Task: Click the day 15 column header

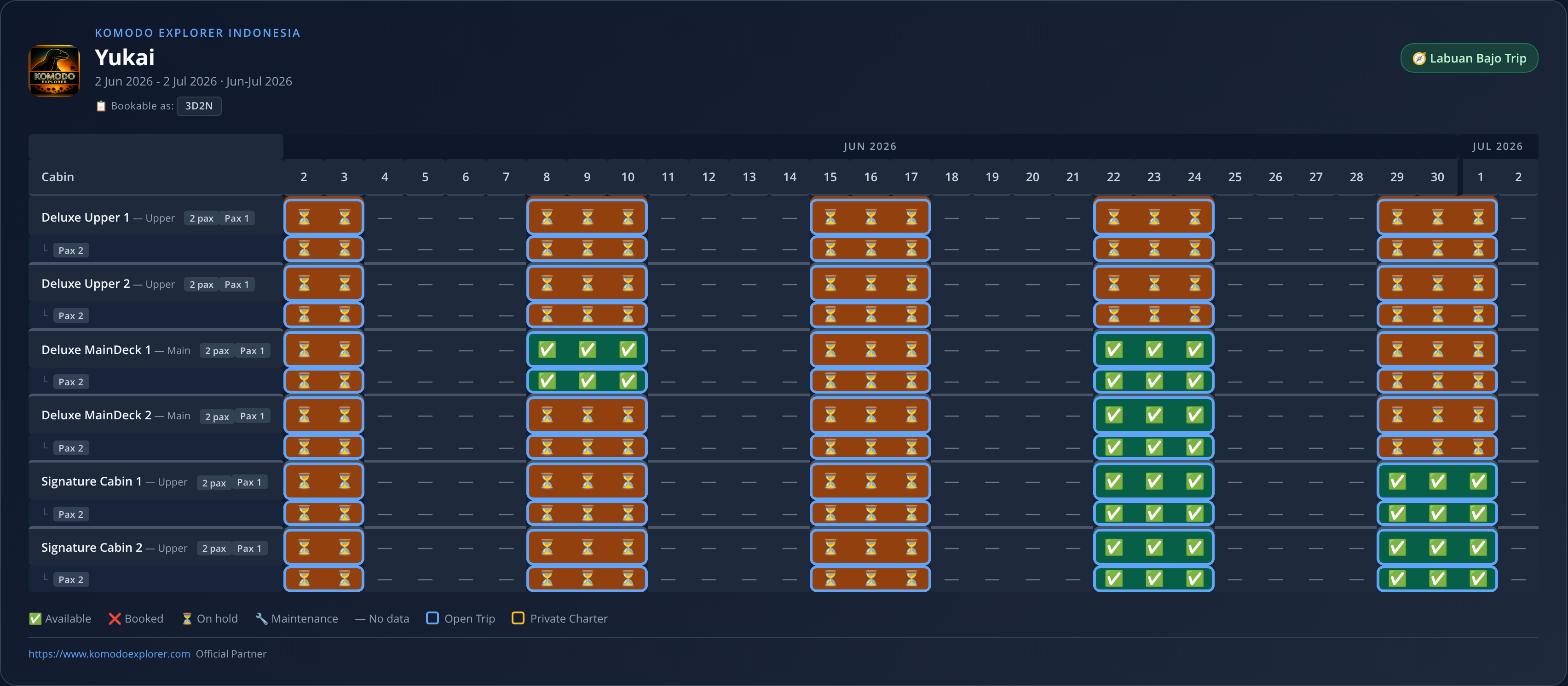Action: [830, 177]
